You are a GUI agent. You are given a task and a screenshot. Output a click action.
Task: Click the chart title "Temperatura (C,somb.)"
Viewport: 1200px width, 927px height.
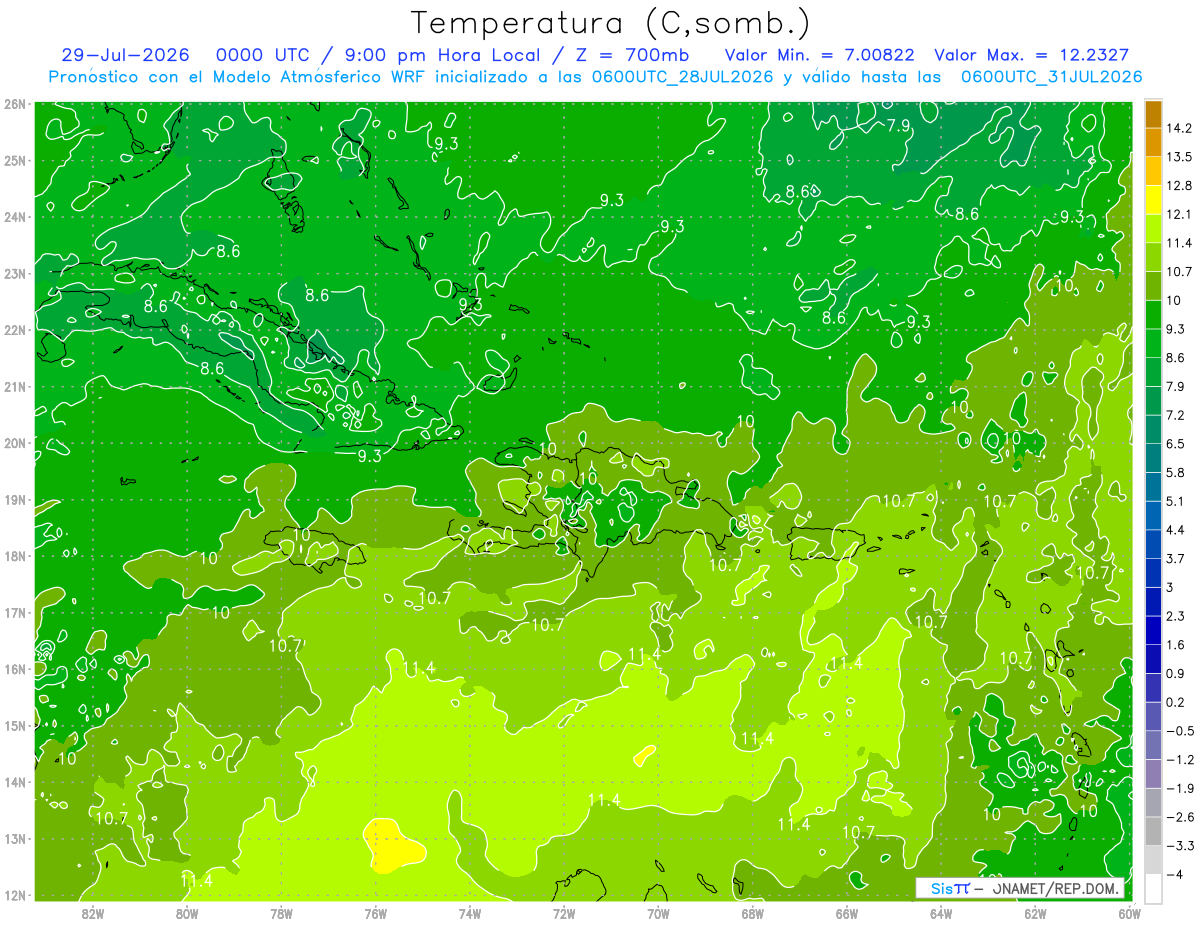(611, 23)
